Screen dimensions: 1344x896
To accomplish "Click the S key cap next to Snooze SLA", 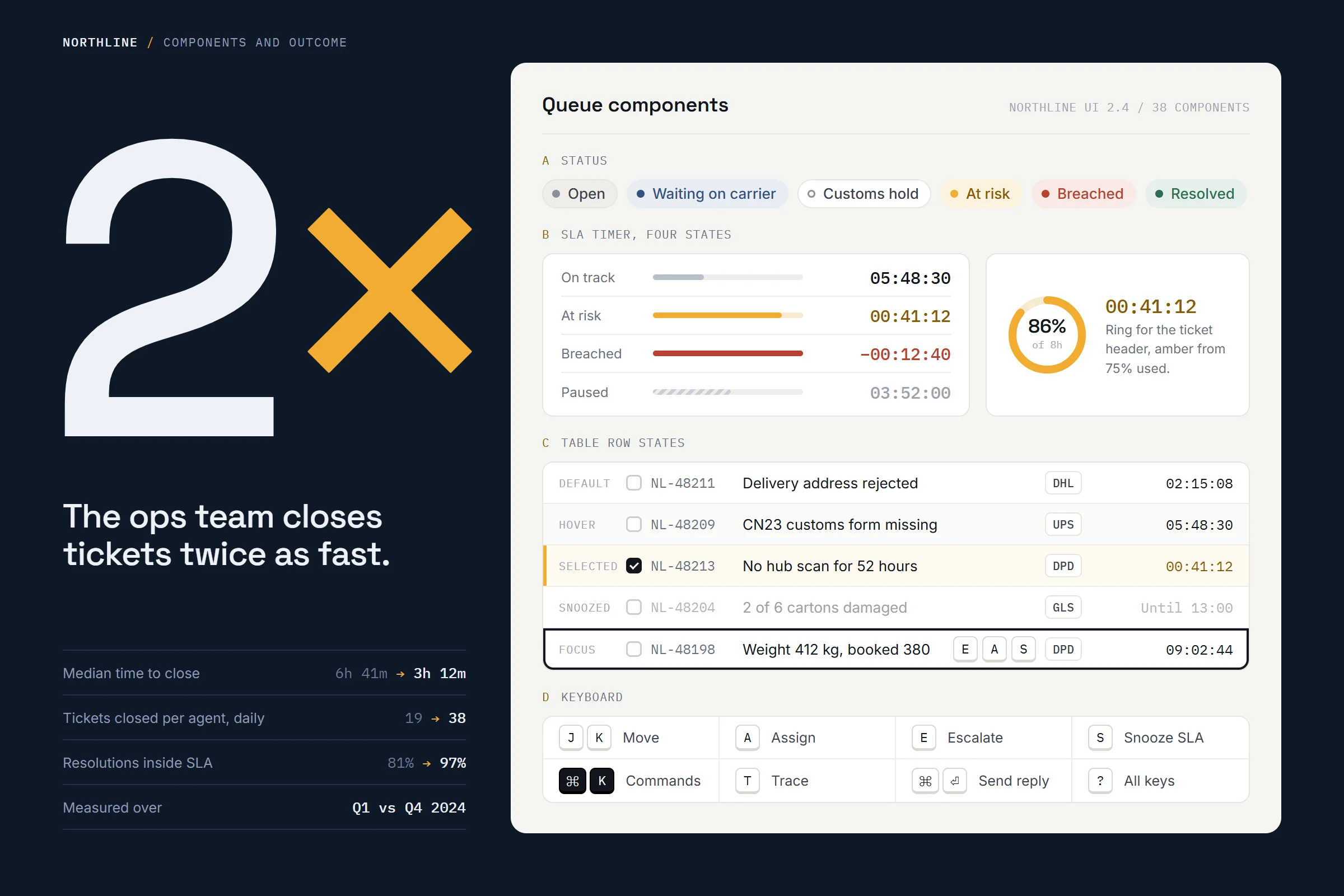I will (1100, 737).
